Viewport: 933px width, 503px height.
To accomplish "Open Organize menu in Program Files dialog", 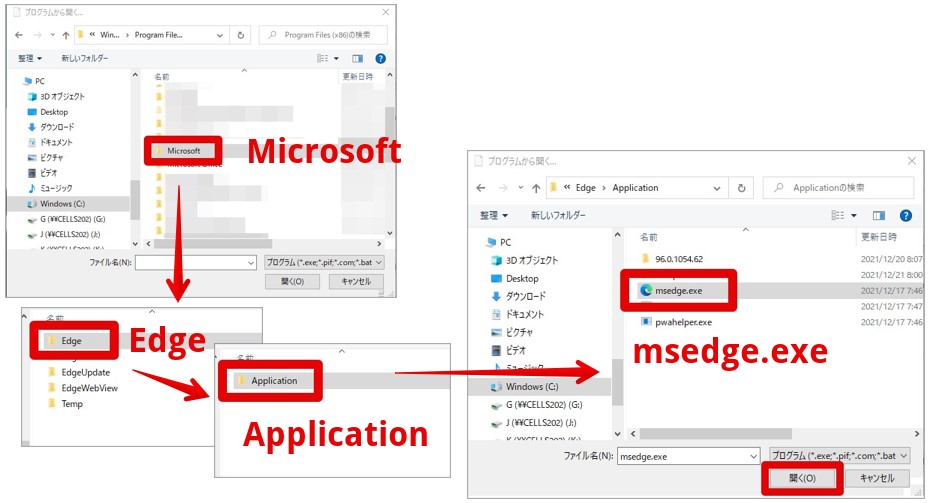I will click(x=30, y=58).
